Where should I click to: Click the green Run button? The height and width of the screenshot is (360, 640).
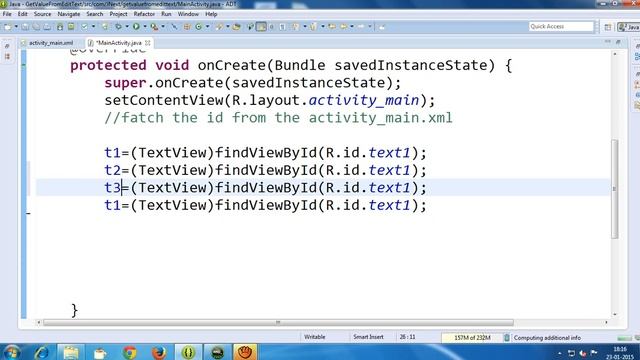[136, 27]
